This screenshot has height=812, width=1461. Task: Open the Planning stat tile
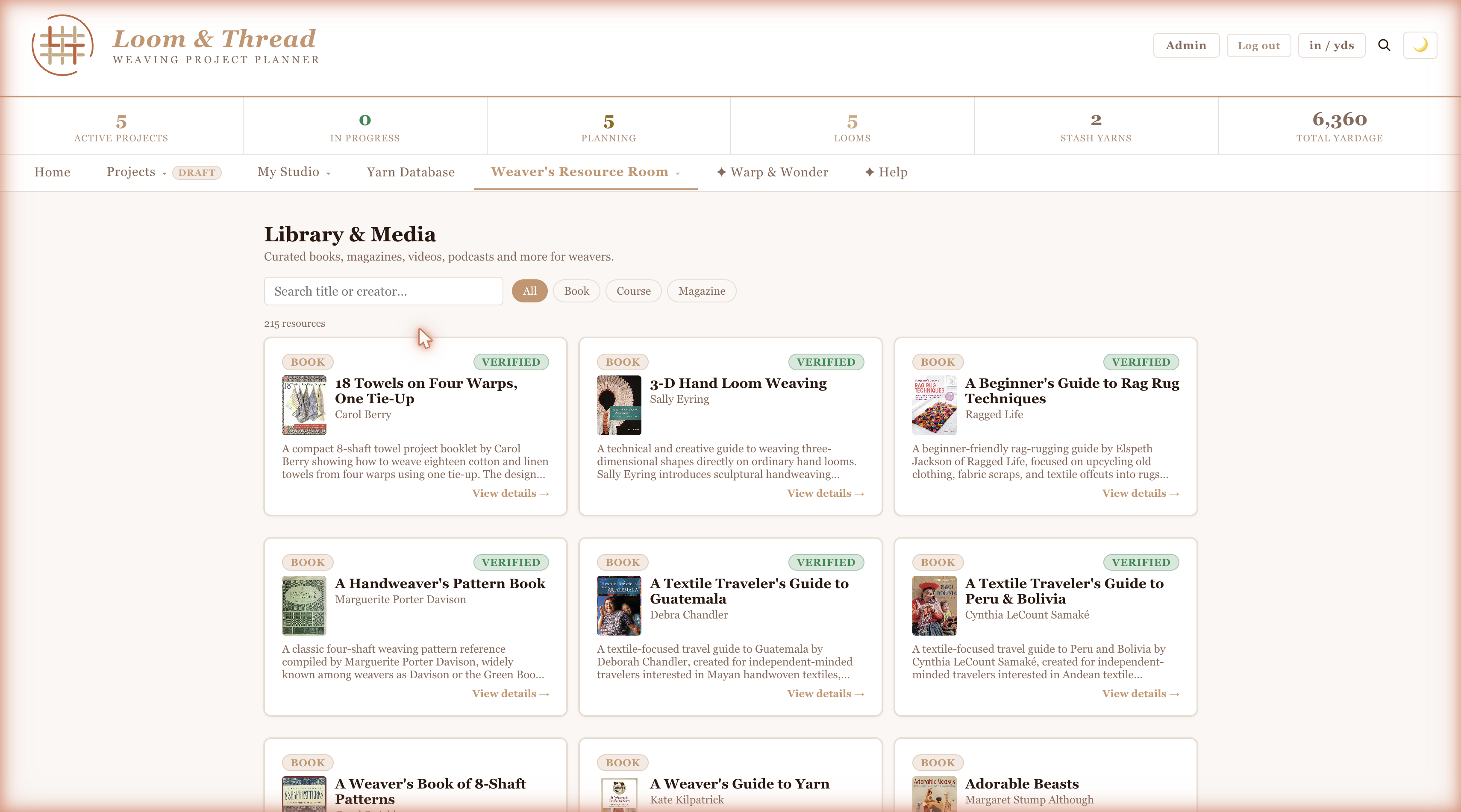click(609, 126)
